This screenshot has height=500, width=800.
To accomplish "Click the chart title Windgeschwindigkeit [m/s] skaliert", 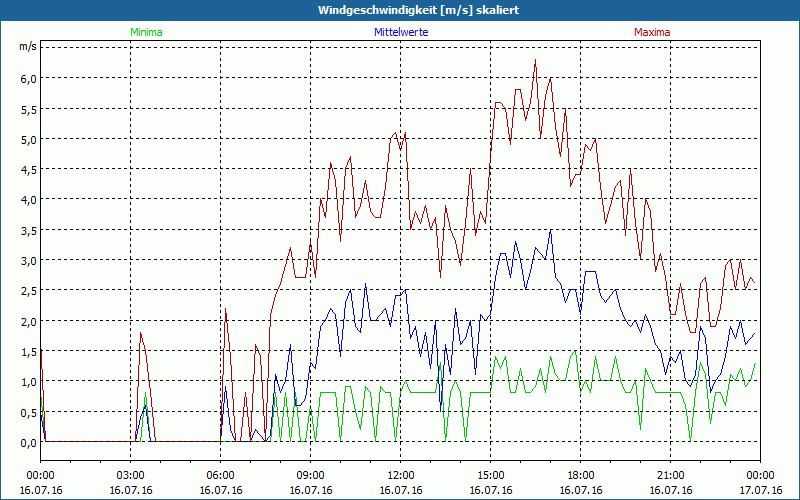I will 418,10.
